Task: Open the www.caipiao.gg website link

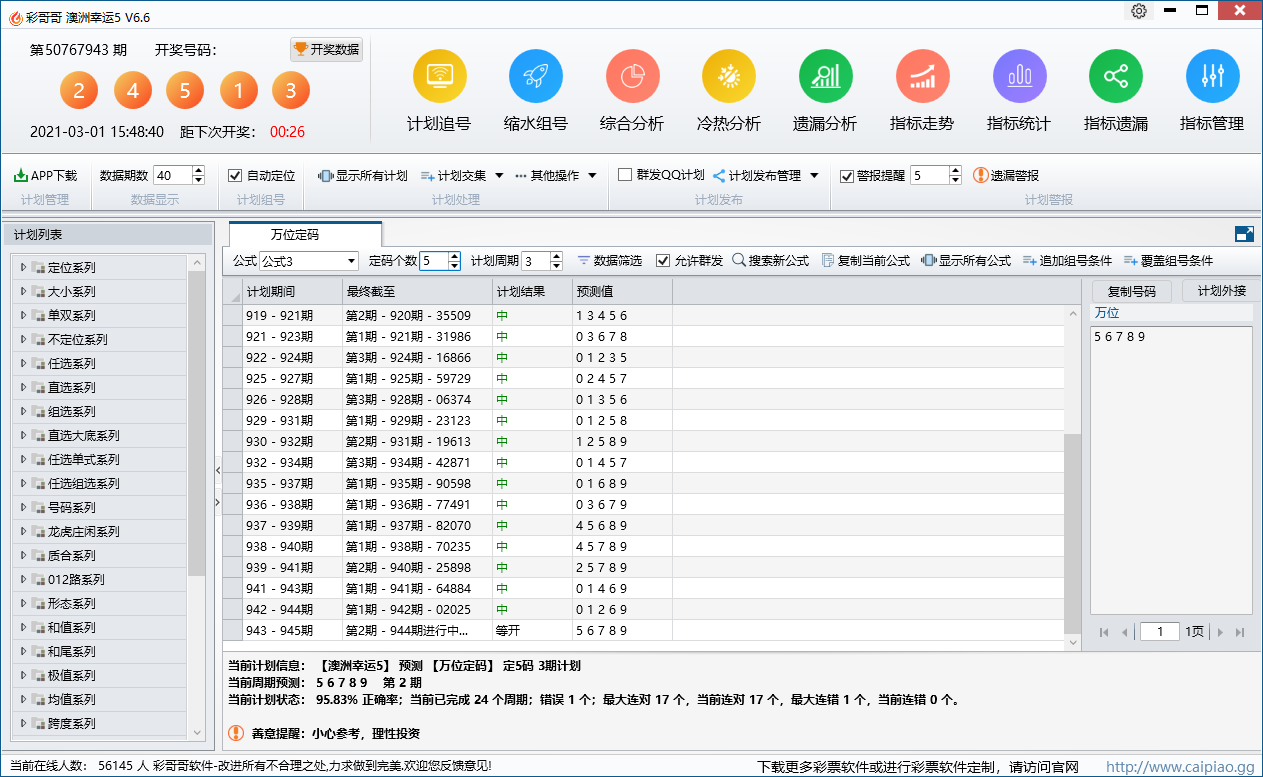Action: (1179, 767)
